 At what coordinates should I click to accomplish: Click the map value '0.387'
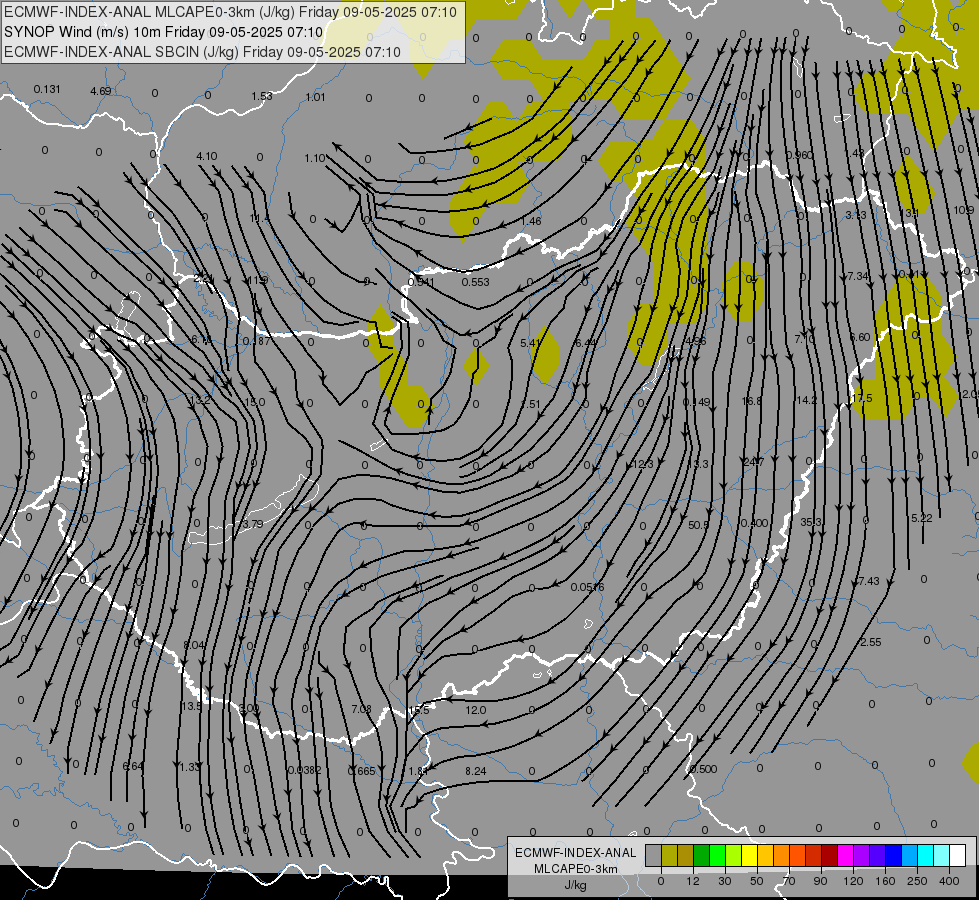click(257, 341)
